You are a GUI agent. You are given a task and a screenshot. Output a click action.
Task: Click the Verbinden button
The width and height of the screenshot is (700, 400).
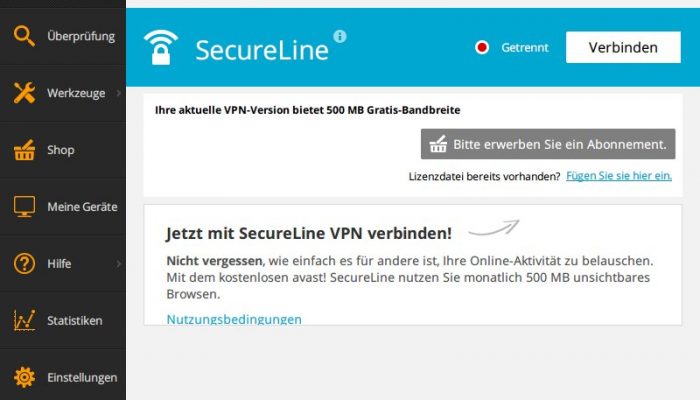pyautogui.click(x=623, y=47)
